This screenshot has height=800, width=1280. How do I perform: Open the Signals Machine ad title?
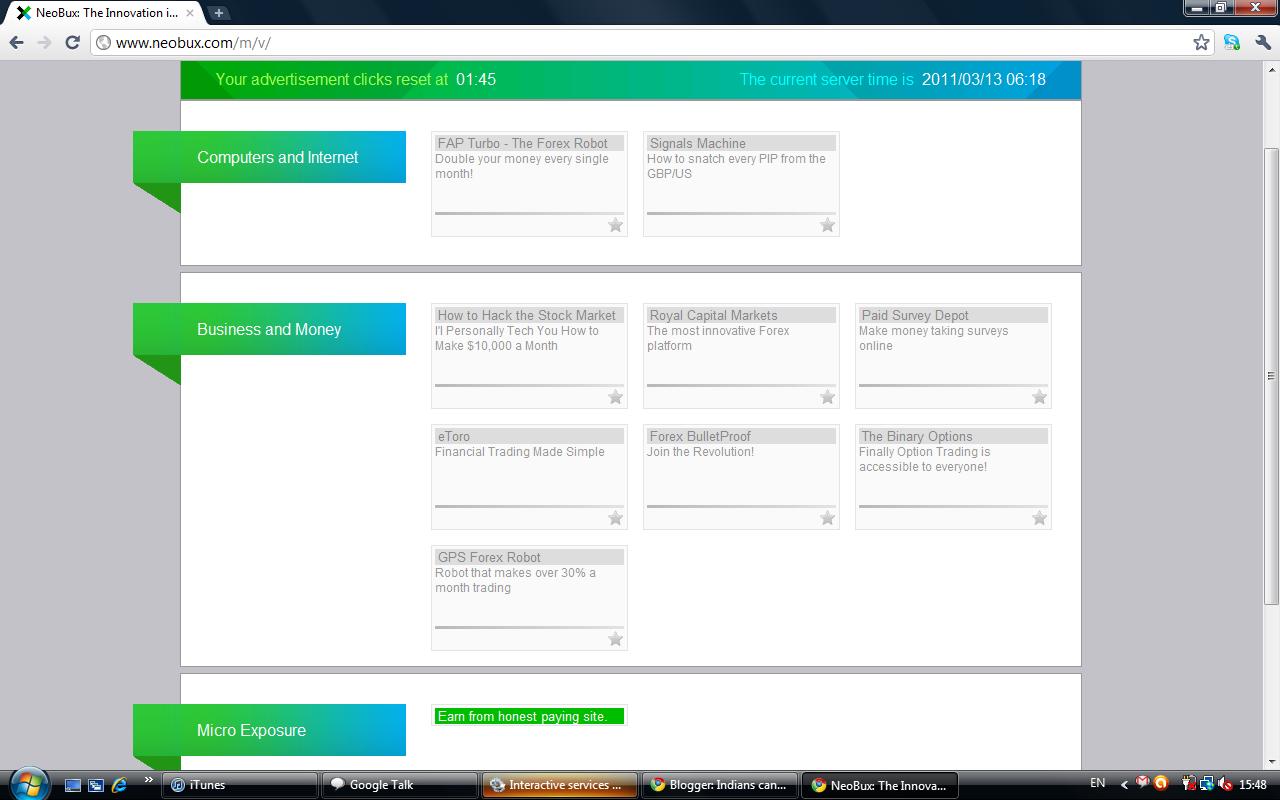(741, 143)
